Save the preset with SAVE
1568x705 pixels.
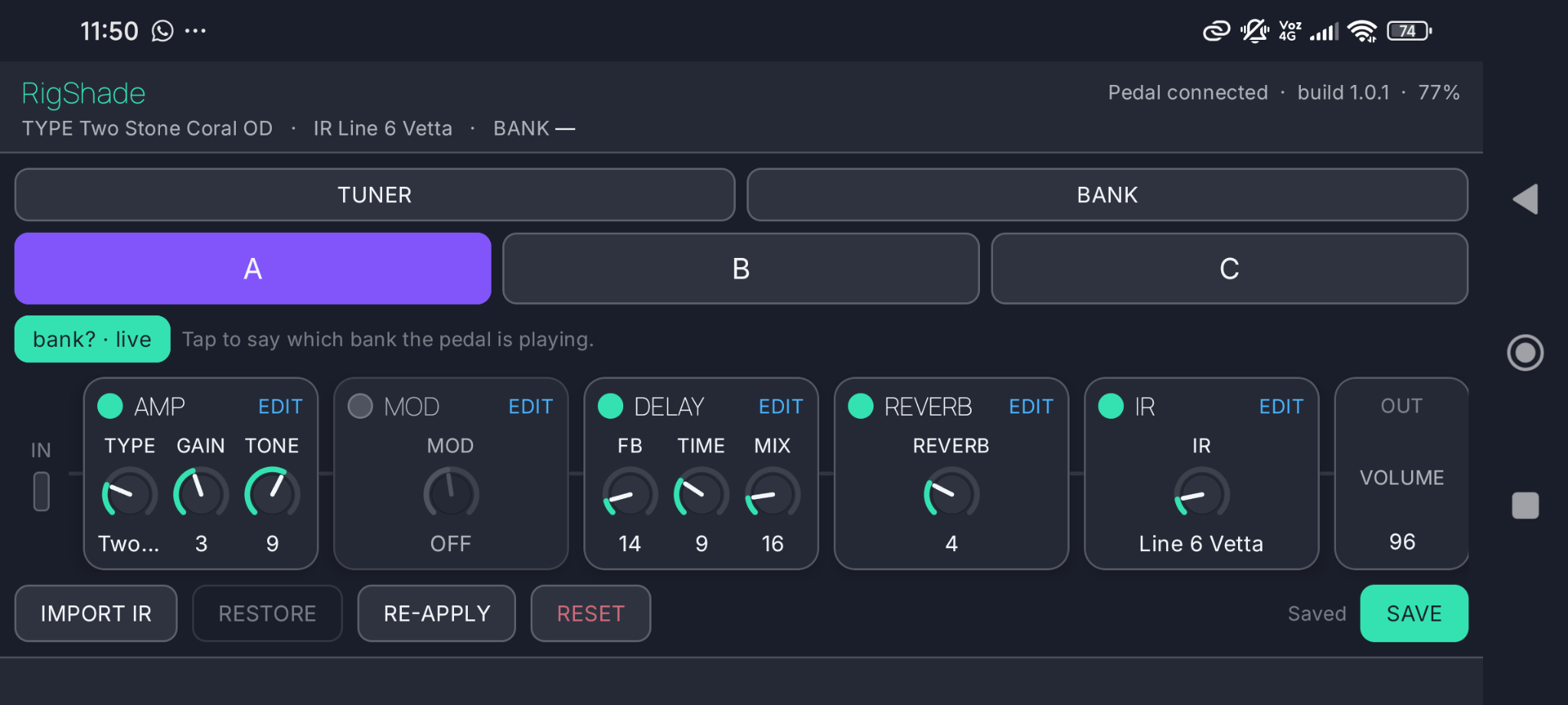click(x=1414, y=613)
